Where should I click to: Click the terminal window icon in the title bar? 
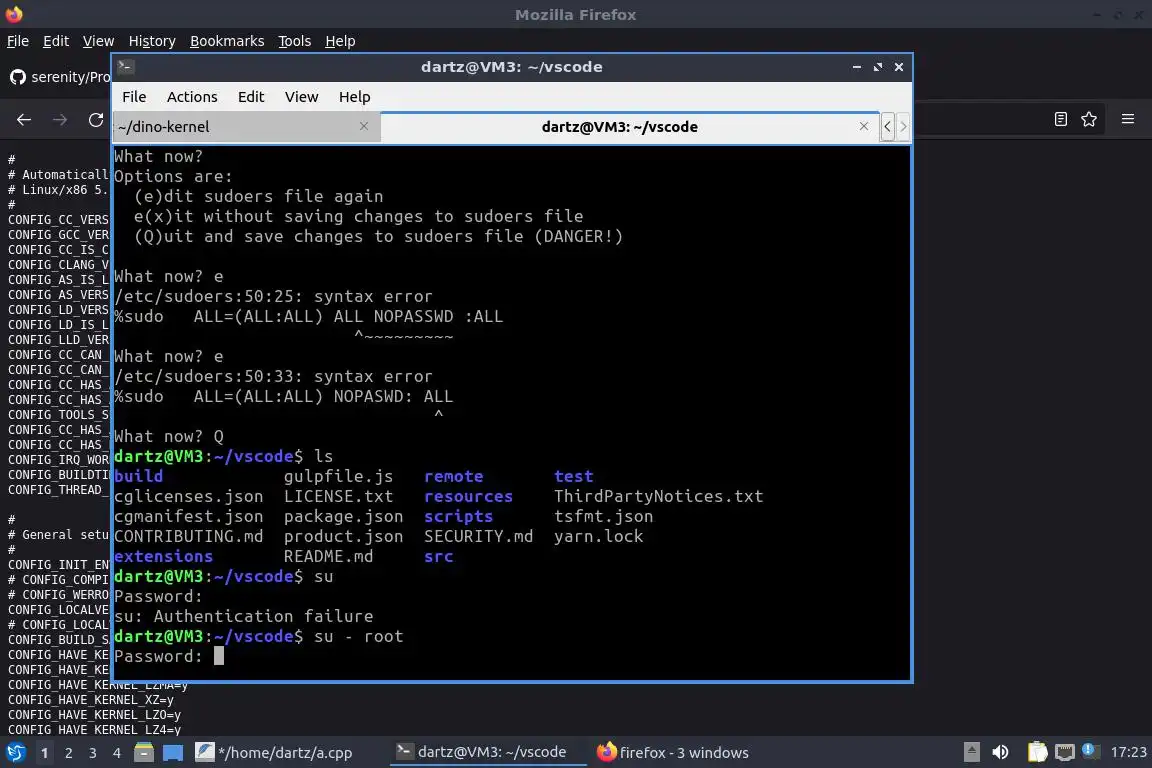click(x=125, y=67)
